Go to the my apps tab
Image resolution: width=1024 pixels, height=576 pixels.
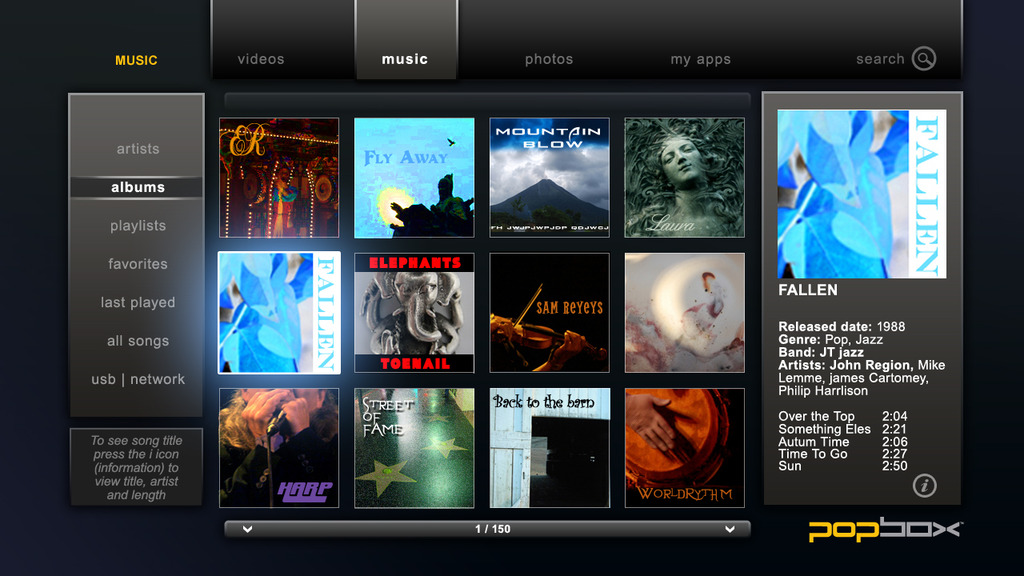[701, 59]
